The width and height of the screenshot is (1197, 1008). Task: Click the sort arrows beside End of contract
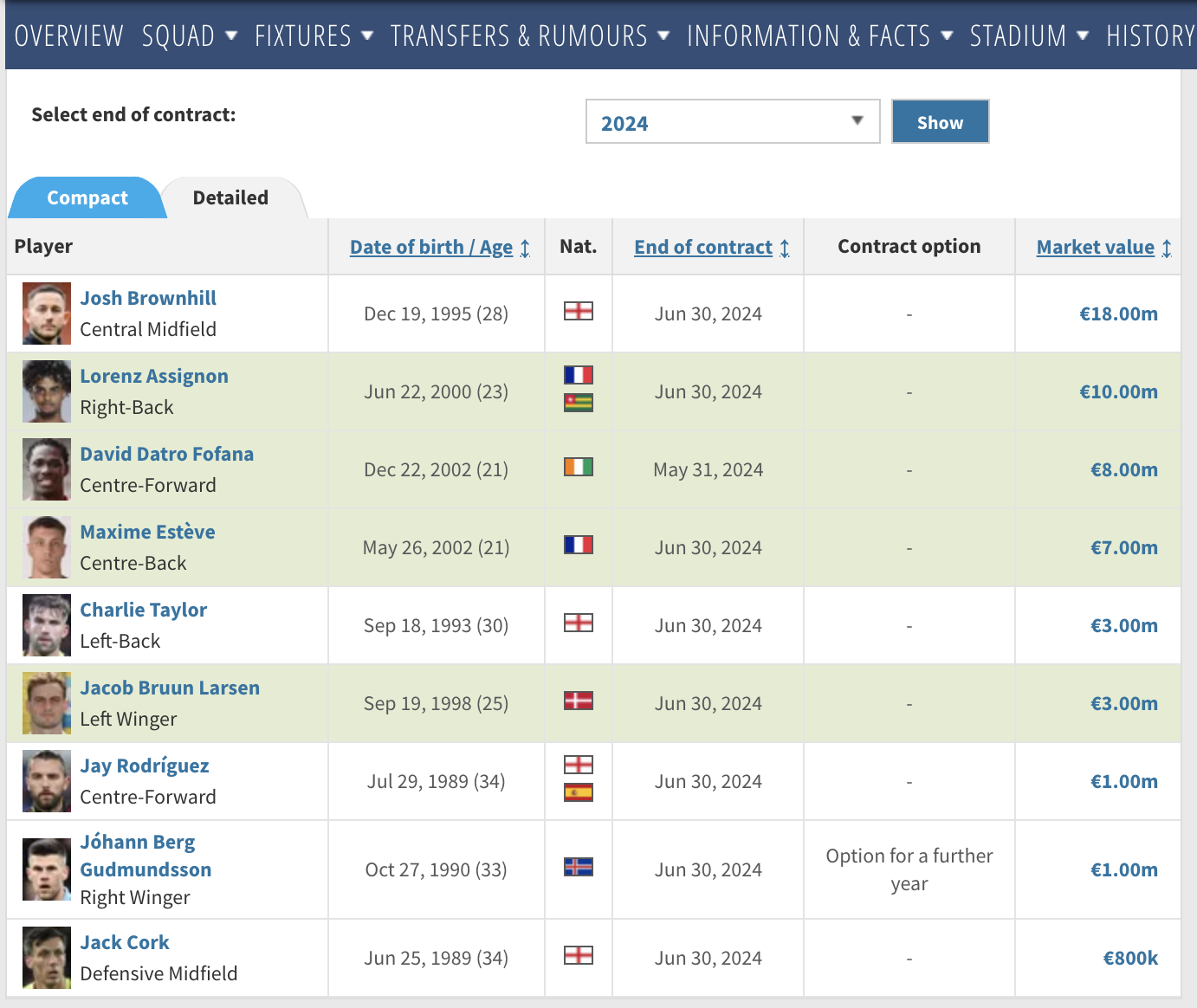tap(785, 249)
